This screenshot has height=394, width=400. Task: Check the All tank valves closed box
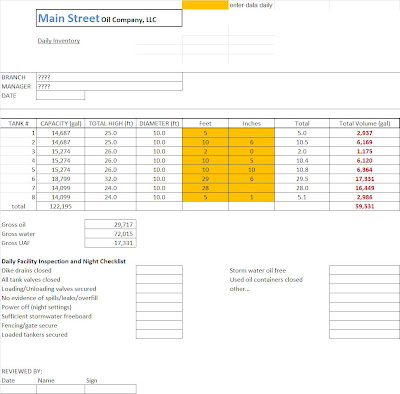pyautogui.click(x=159, y=279)
